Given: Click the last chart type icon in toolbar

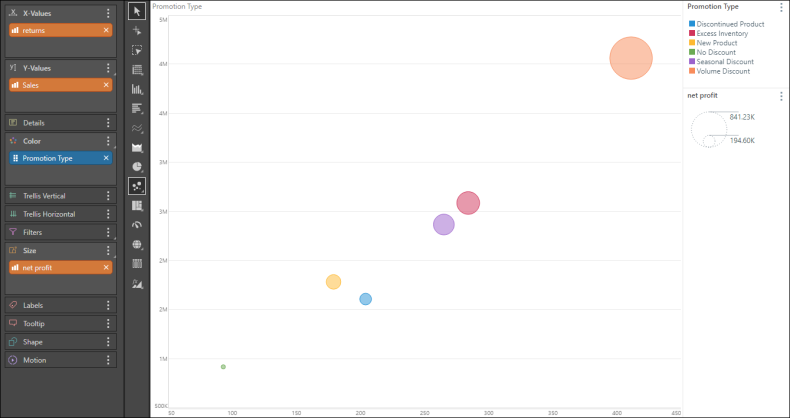Looking at the screenshot, I should click(x=137, y=284).
